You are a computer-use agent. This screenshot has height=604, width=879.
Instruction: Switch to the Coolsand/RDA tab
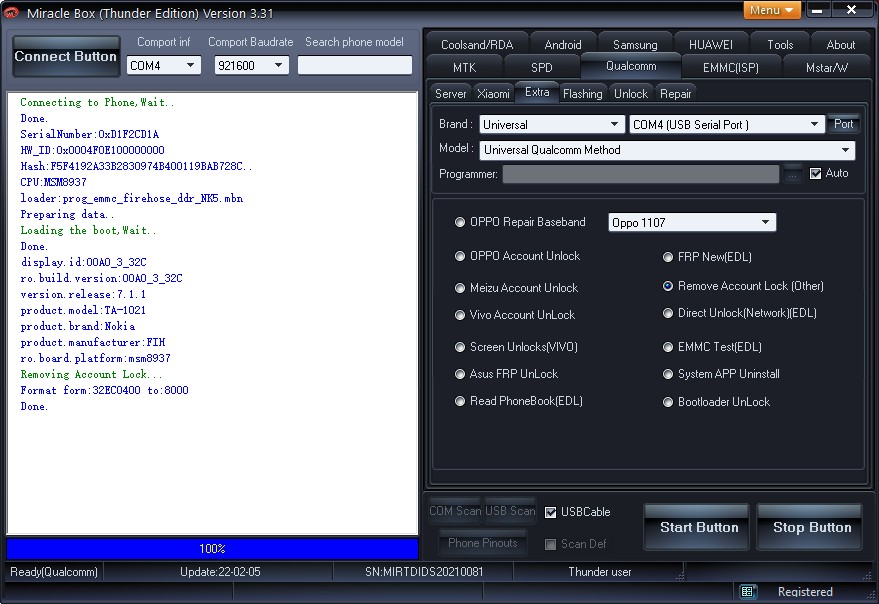pyautogui.click(x=477, y=45)
